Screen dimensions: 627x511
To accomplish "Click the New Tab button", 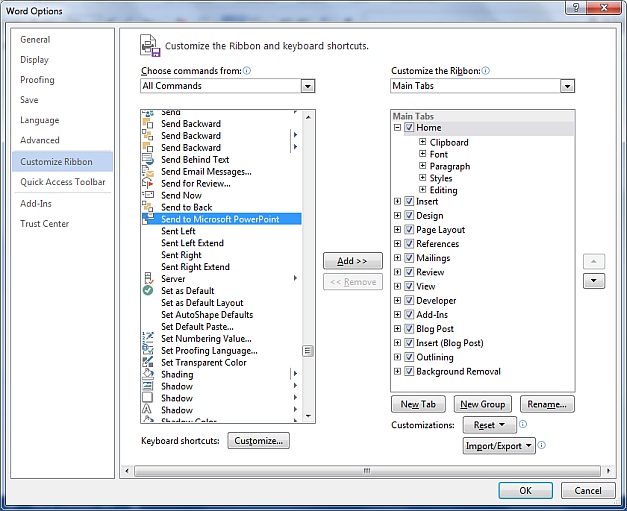I will coord(418,404).
